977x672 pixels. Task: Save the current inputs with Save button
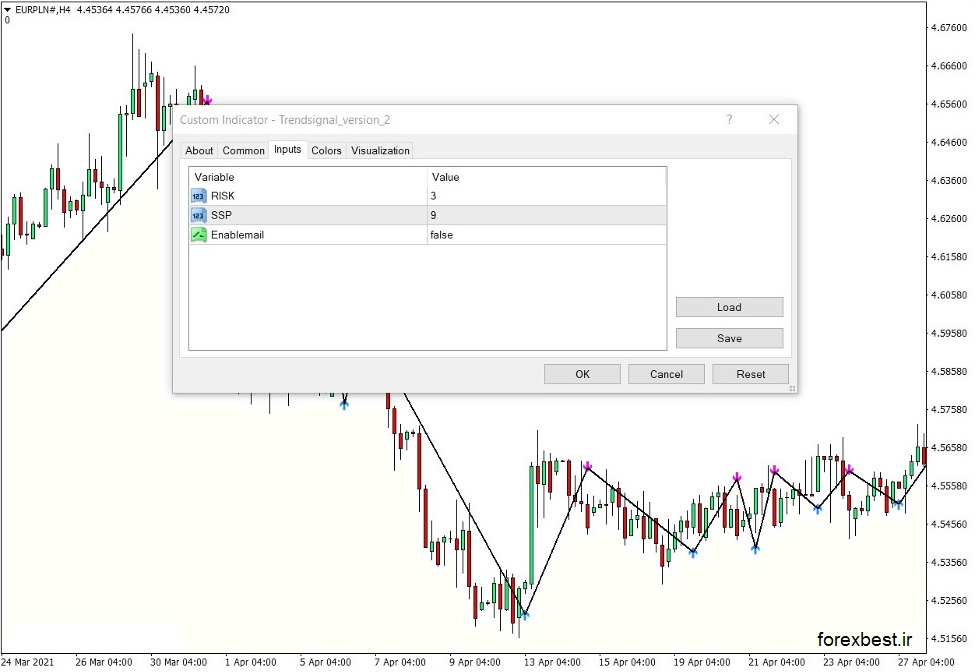[729, 338]
